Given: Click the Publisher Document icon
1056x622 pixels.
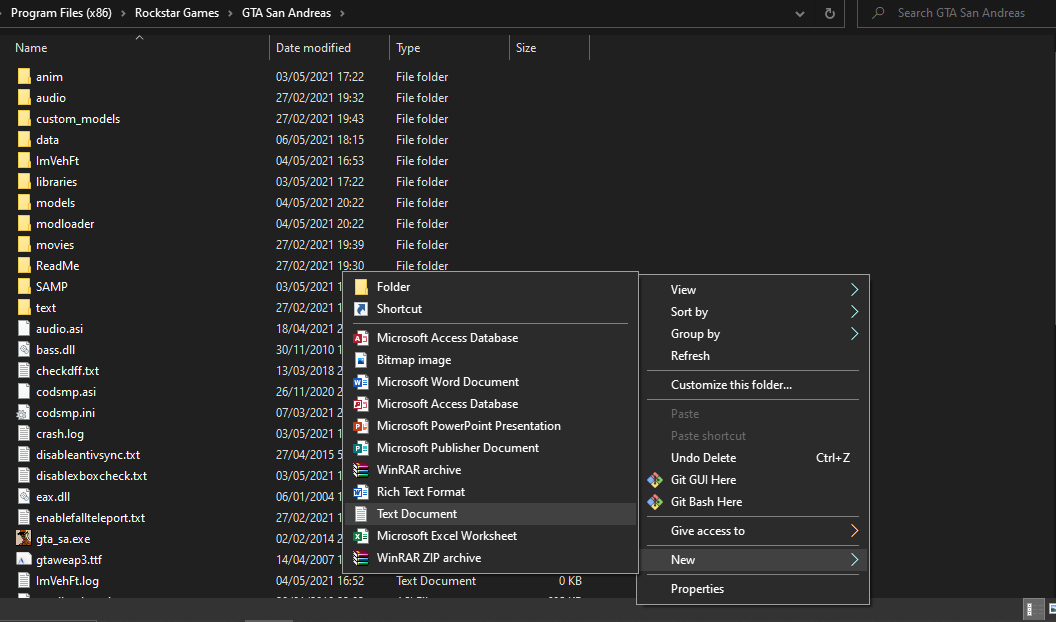Looking at the screenshot, I should coord(361,448).
